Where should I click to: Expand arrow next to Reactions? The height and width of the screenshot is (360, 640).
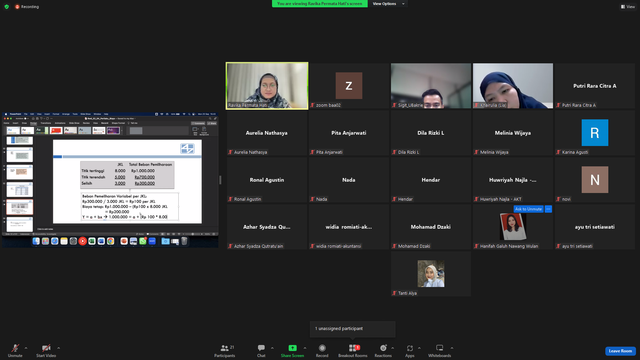tap(393, 348)
